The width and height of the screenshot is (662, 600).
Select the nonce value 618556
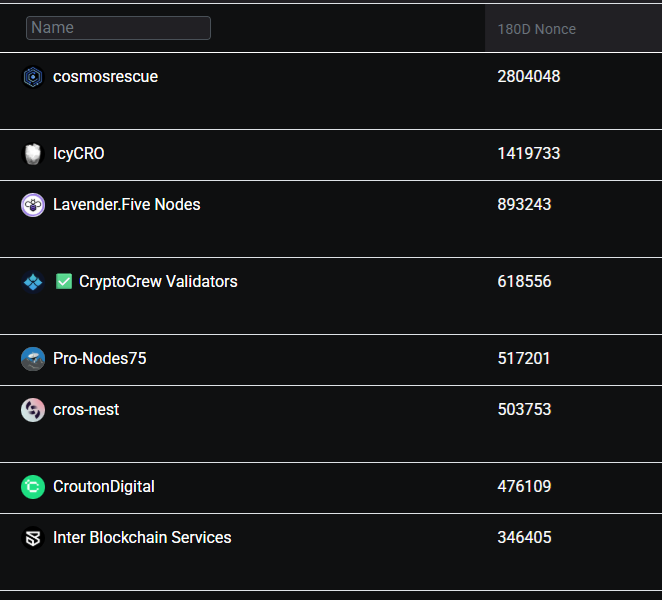(524, 281)
